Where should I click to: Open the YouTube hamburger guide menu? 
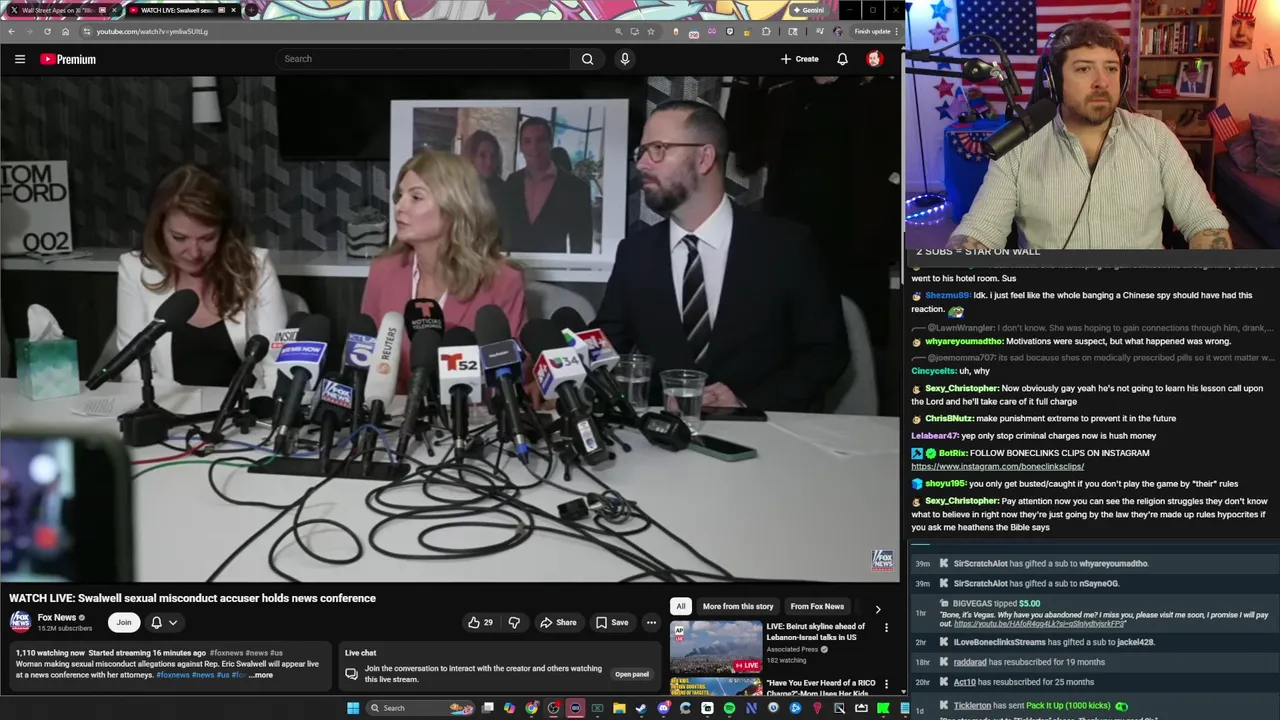[x=20, y=59]
